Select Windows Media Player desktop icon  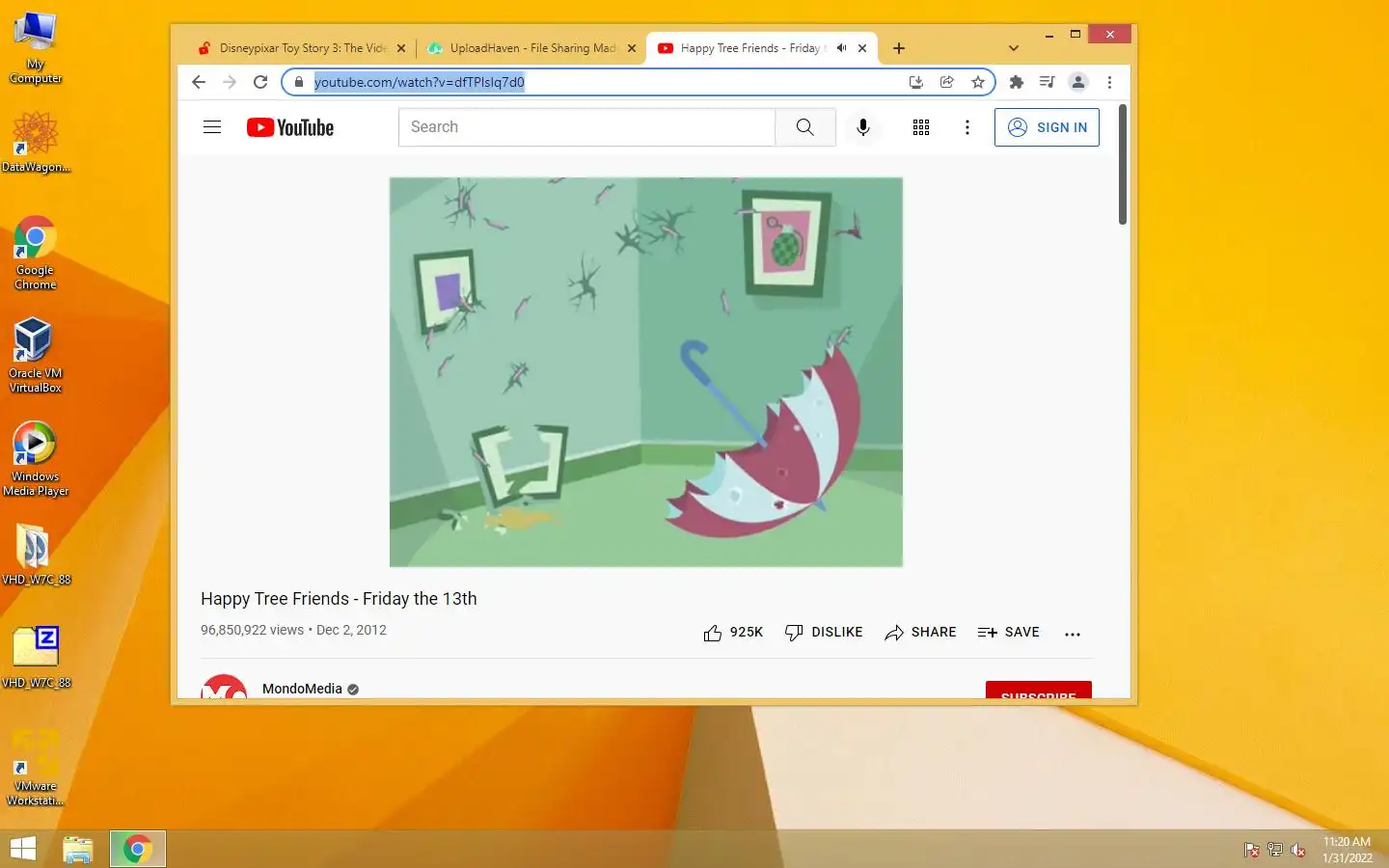pyautogui.click(x=36, y=459)
